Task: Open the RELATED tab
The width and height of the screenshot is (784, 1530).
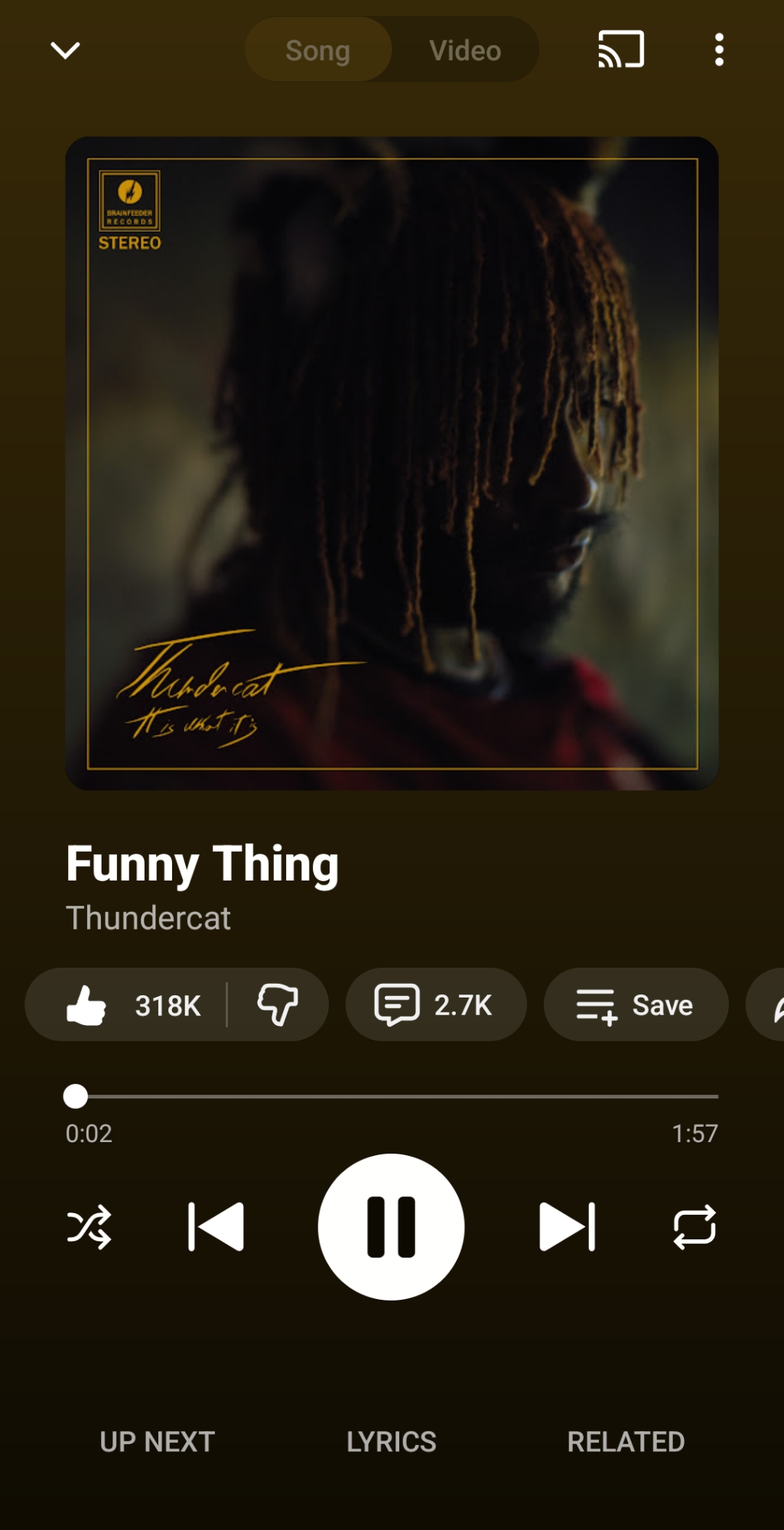Action: (x=626, y=1442)
